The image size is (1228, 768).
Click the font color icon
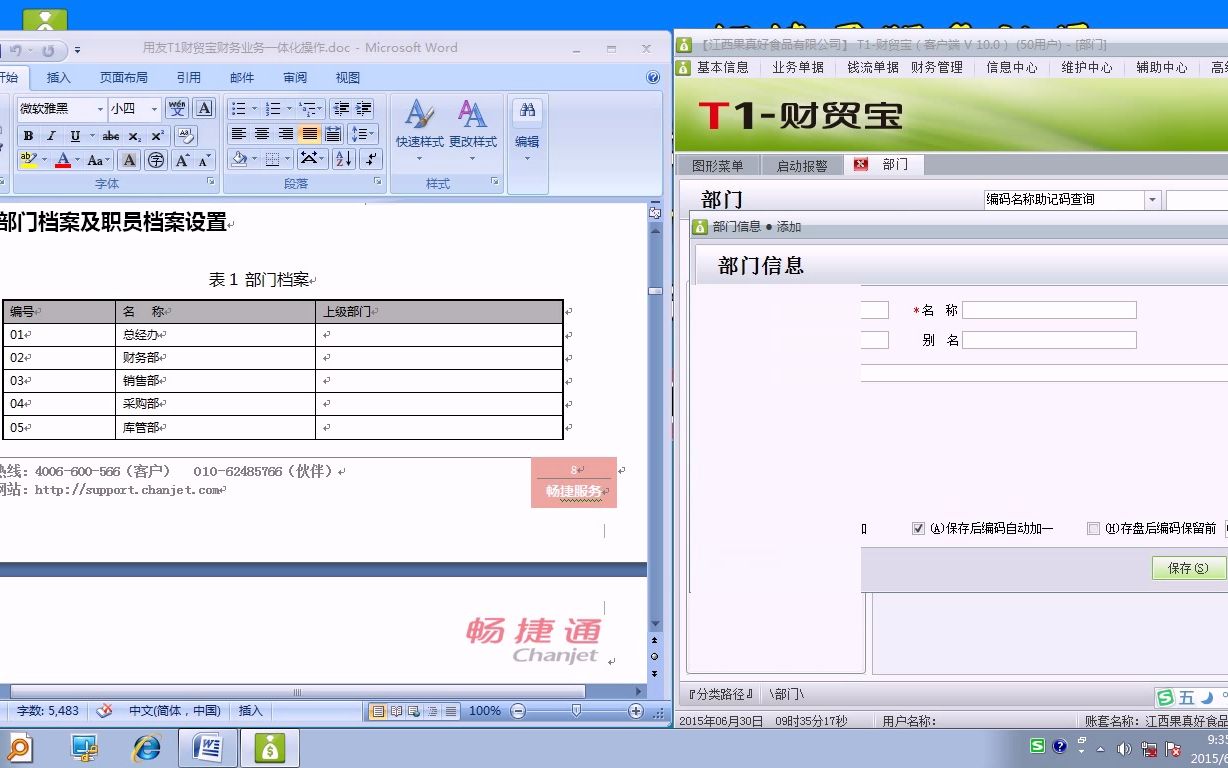coord(62,160)
